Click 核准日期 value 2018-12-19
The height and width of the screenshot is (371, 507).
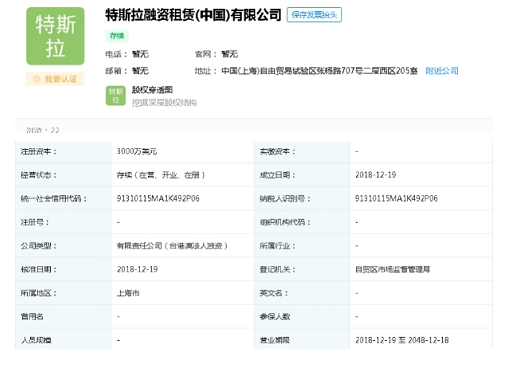coord(137,269)
